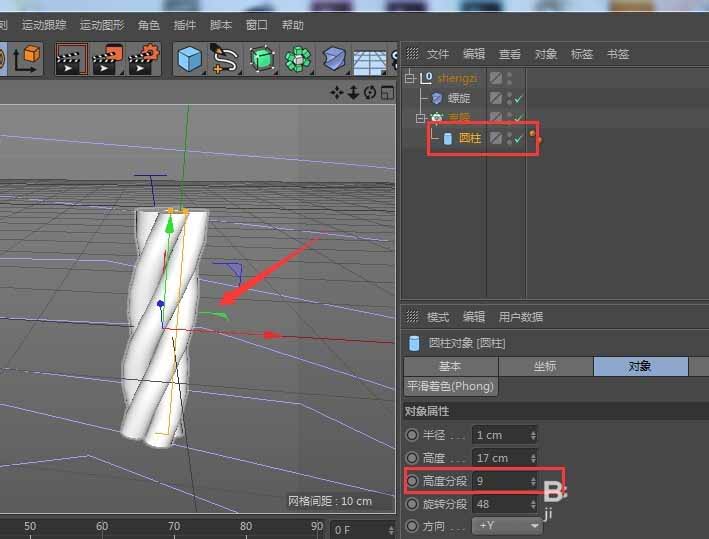
Task: Toggle the 圆柱 object enable checkmark
Action: [519, 139]
